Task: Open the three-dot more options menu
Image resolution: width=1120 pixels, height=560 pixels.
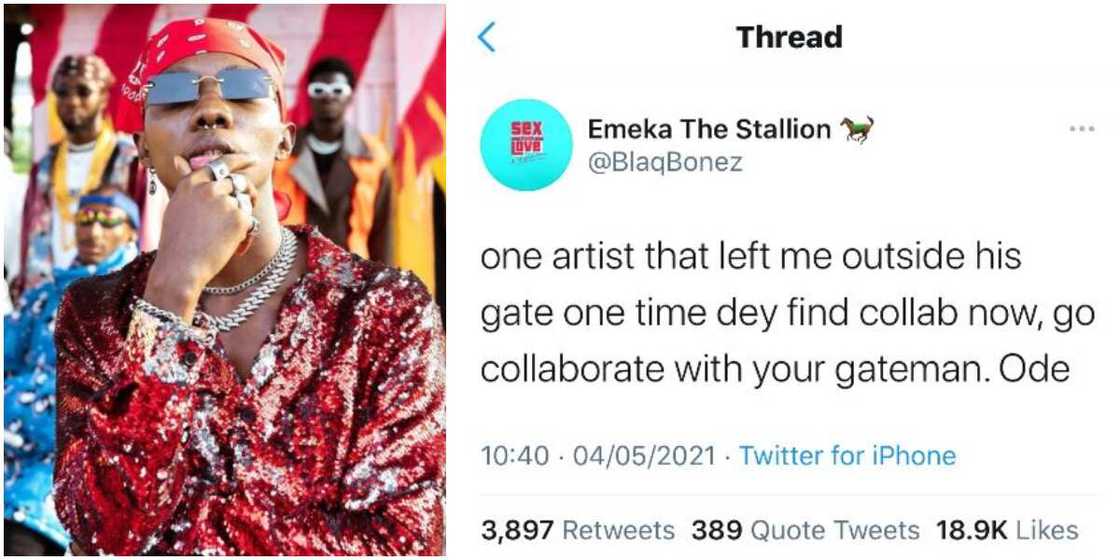Action: tap(1081, 129)
